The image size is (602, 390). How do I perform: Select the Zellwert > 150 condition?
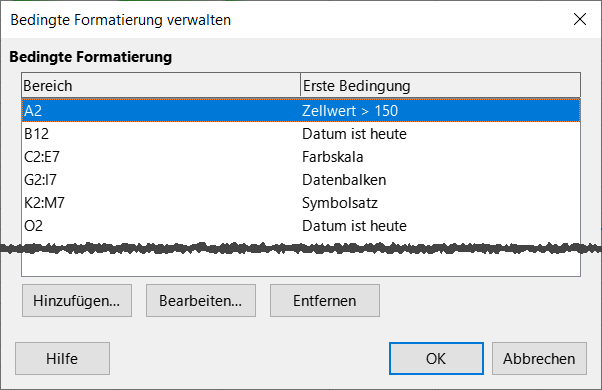pyautogui.click(x=350, y=111)
